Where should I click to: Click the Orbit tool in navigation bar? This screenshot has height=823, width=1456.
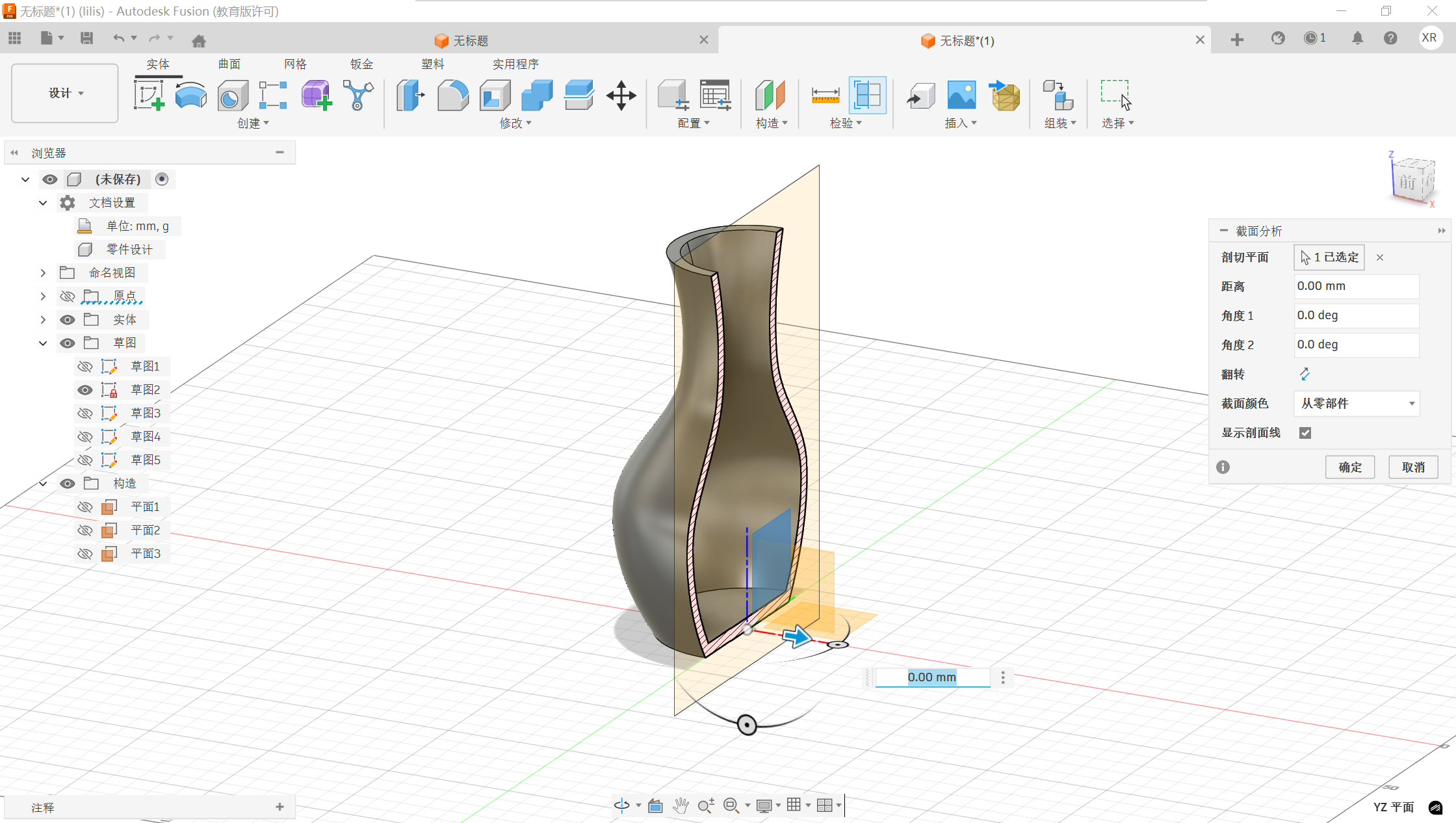(x=622, y=805)
